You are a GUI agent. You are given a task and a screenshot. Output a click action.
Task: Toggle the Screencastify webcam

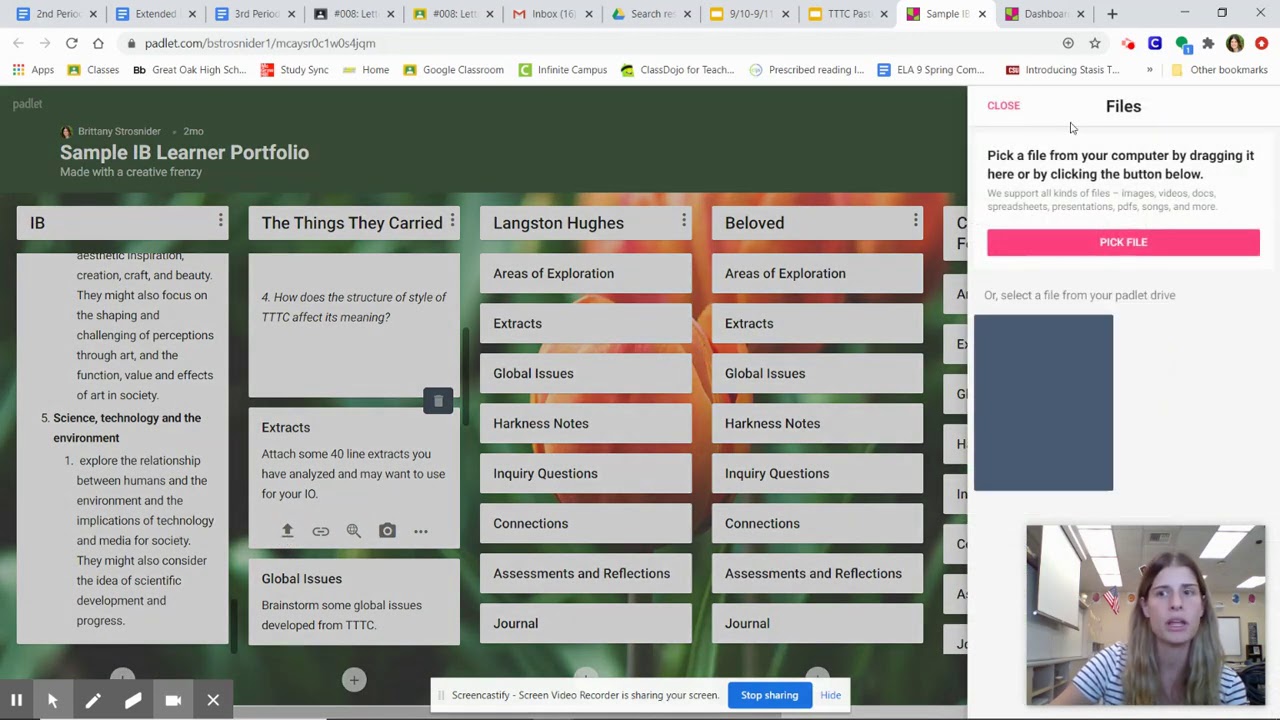click(173, 701)
